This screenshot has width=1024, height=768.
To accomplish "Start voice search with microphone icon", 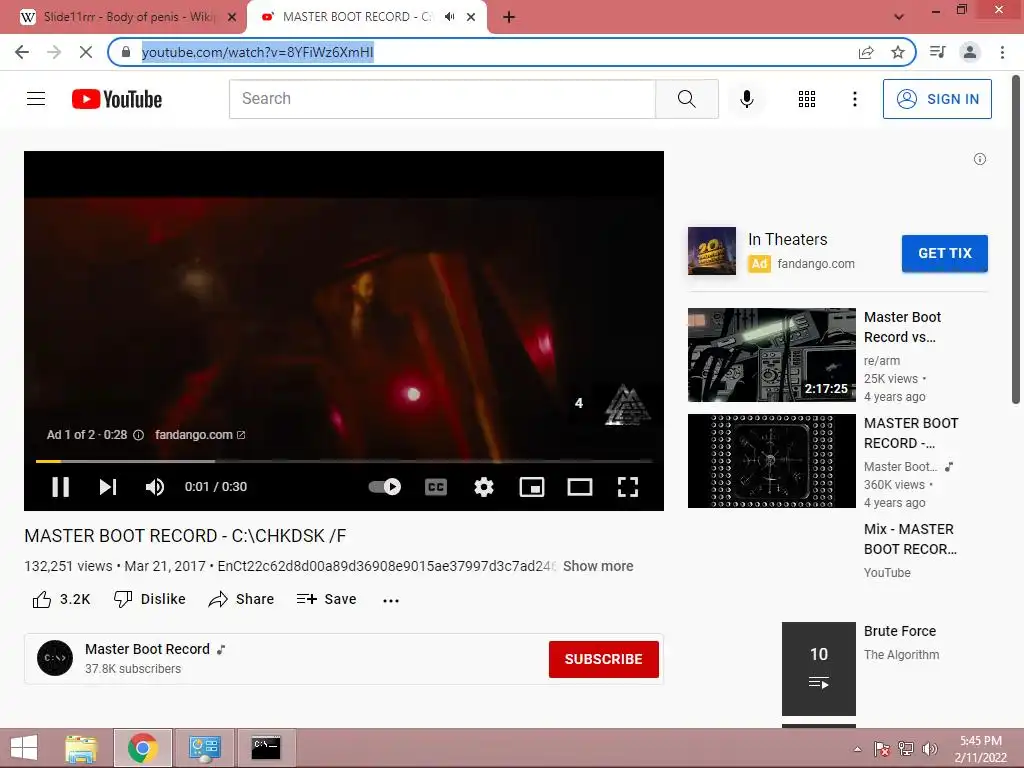I will pyautogui.click(x=746, y=99).
